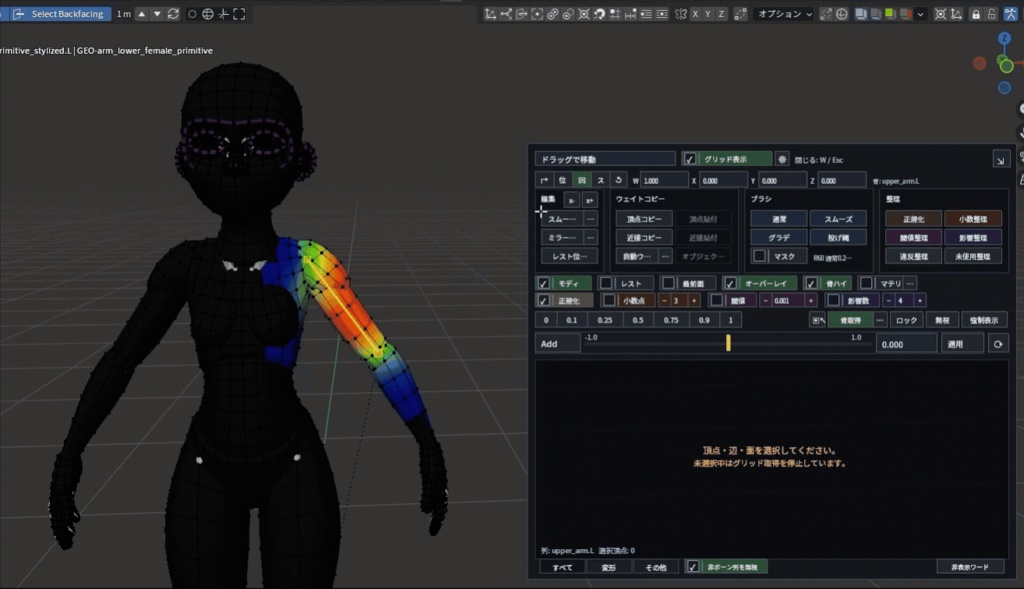
Task: Click the crosshair globe icon in top-left toolbar
Action: coord(208,14)
